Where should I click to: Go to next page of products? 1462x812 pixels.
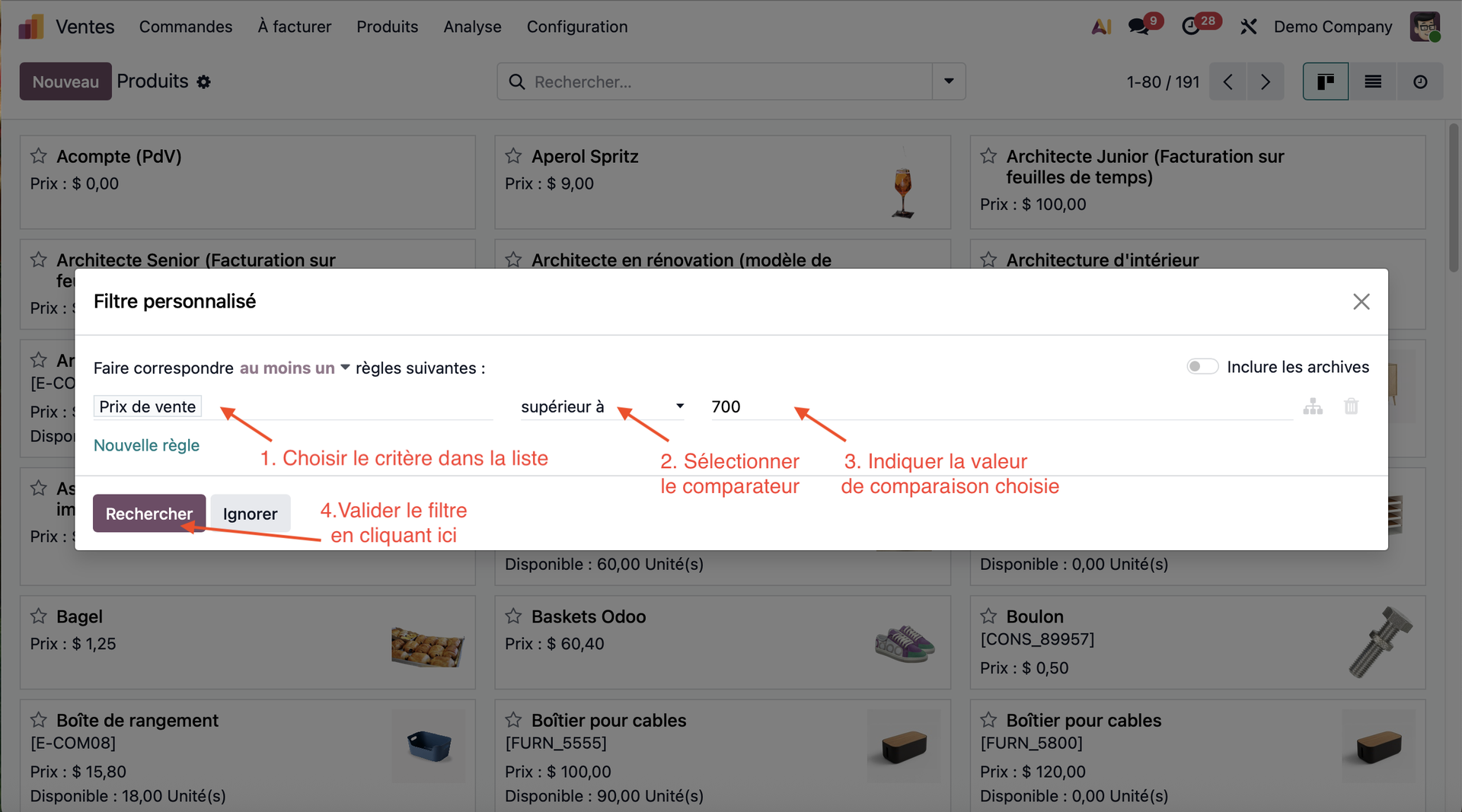[x=1265, y=81]
